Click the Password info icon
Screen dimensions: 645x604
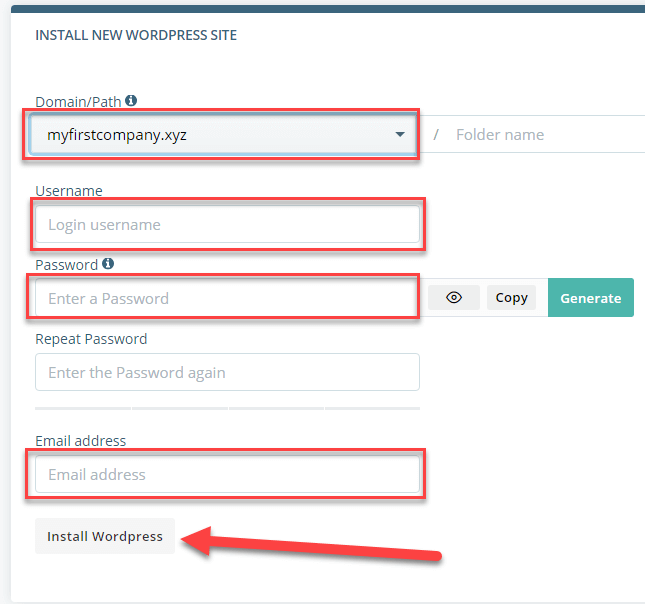[108, 263]
